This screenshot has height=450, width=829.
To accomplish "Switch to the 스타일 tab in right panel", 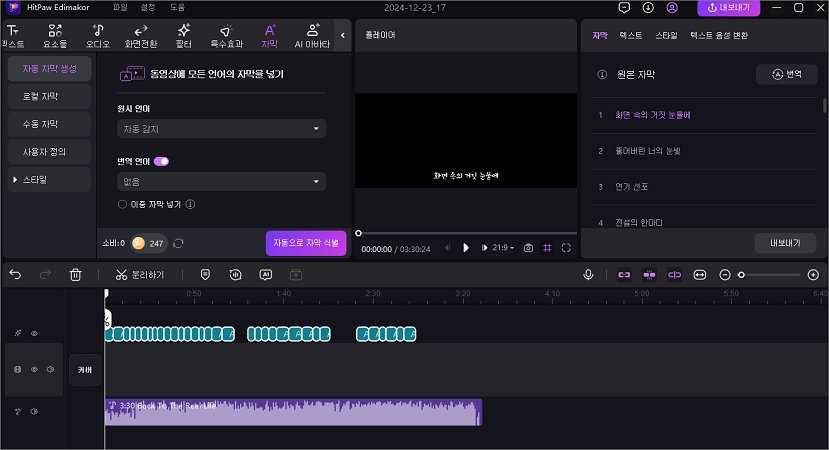I will pyautogui.click(x=666, y=35).
